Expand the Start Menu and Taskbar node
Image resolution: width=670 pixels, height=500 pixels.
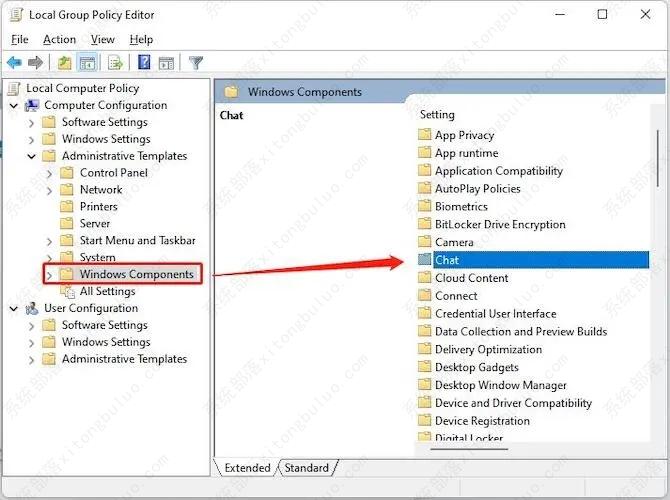coord(49,241)
